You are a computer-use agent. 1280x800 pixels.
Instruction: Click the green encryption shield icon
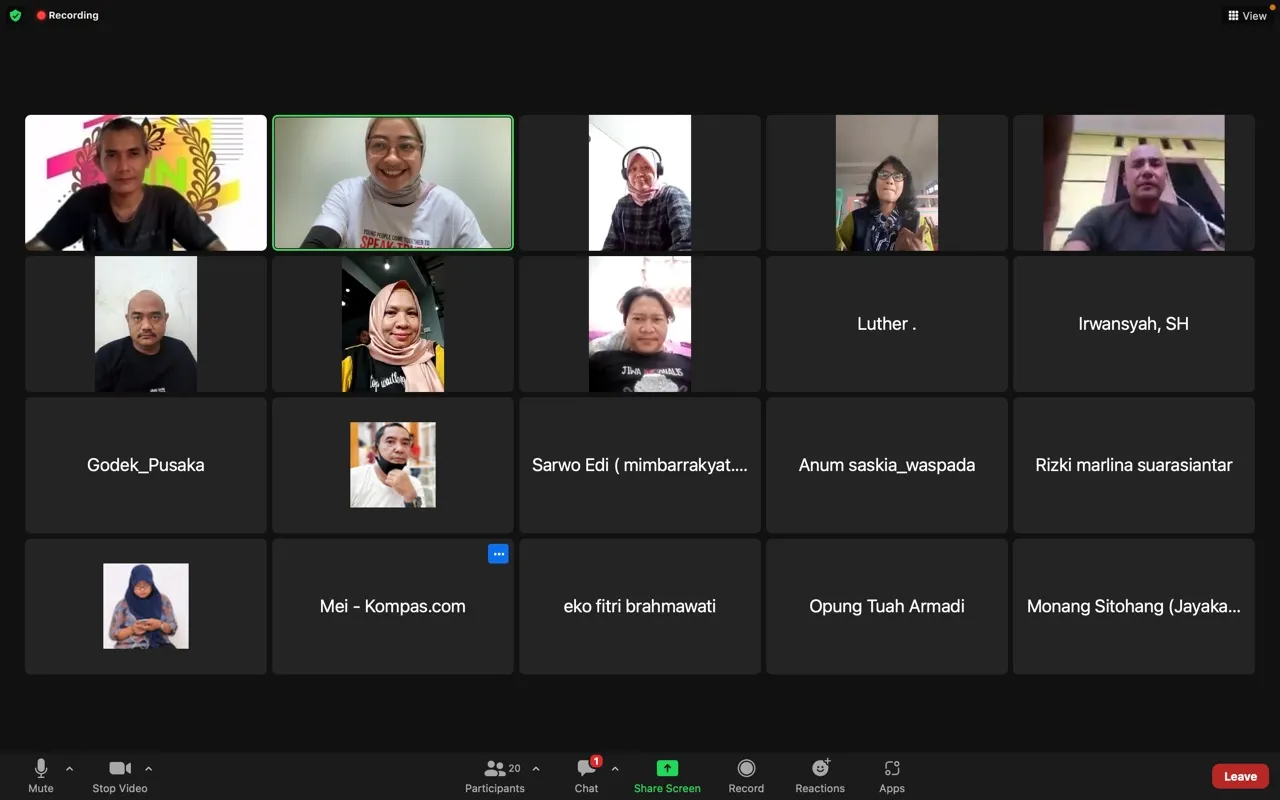[x=15, y=15]
